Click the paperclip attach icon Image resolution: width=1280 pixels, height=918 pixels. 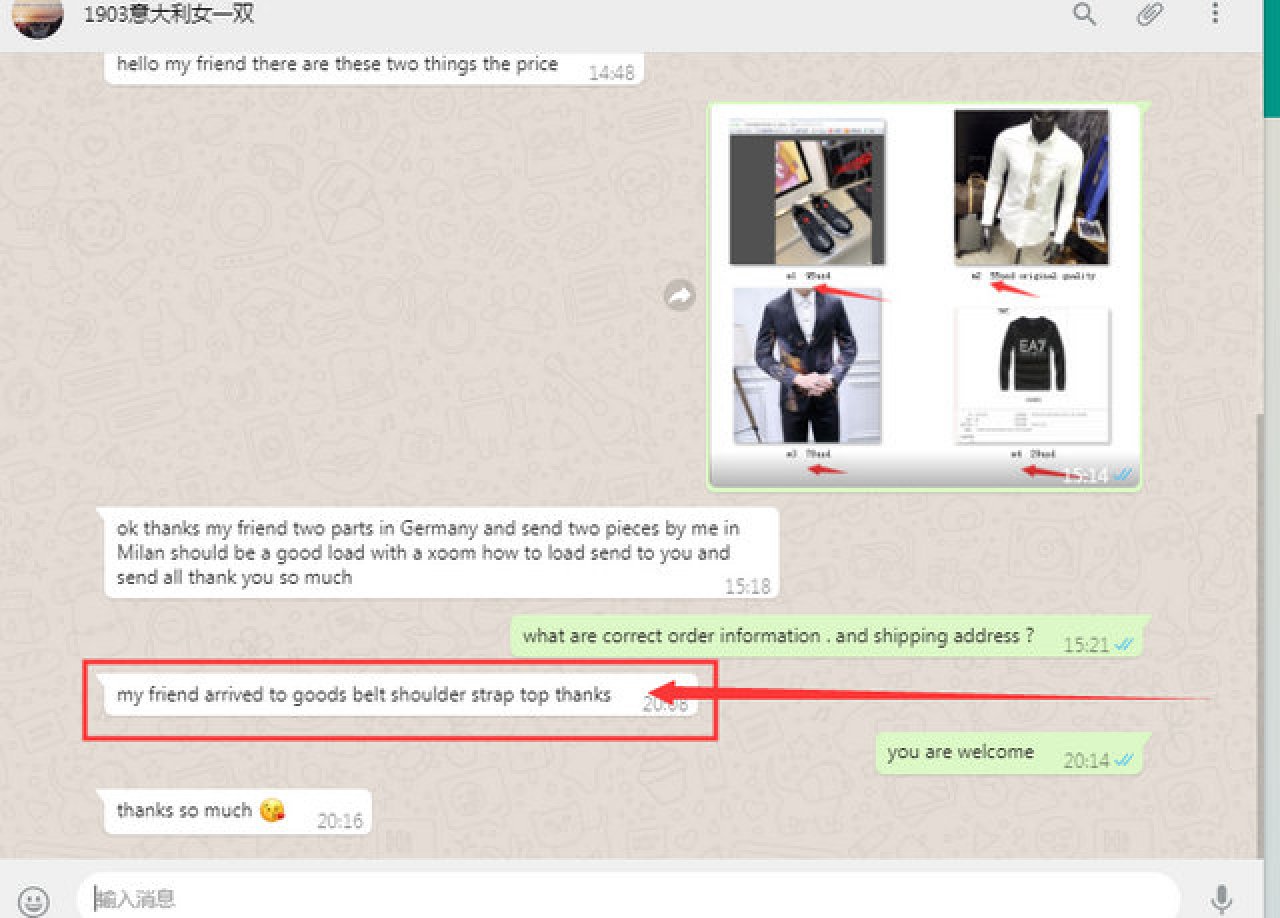1150,14
